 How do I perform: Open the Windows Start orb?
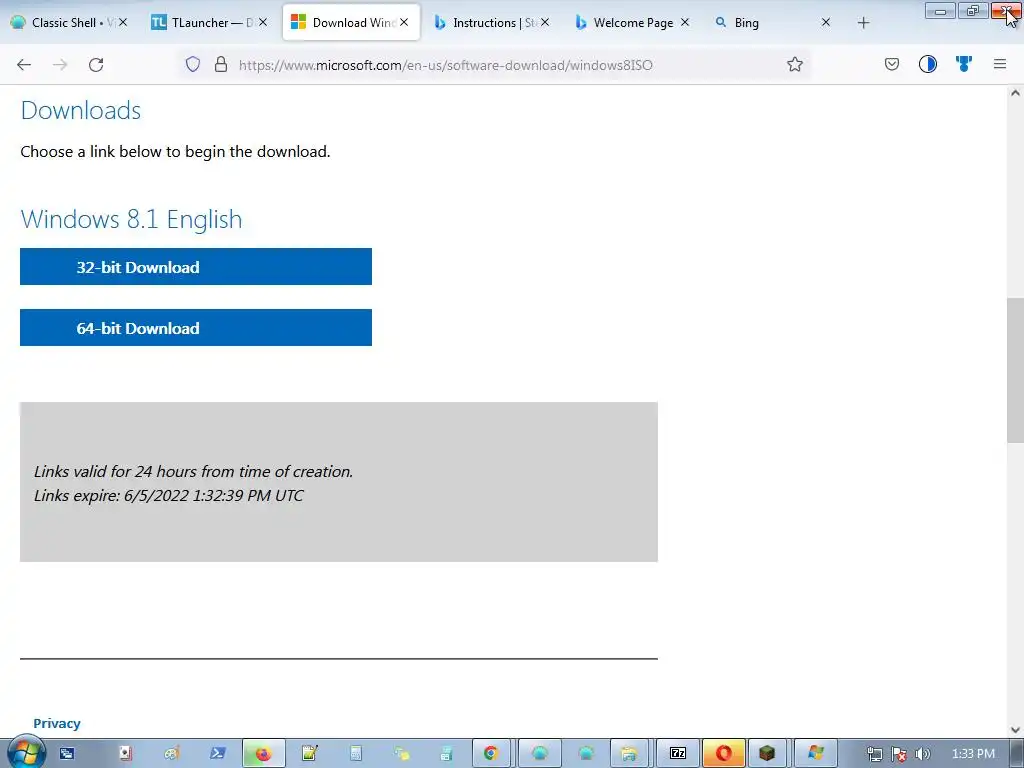point(25,752)
